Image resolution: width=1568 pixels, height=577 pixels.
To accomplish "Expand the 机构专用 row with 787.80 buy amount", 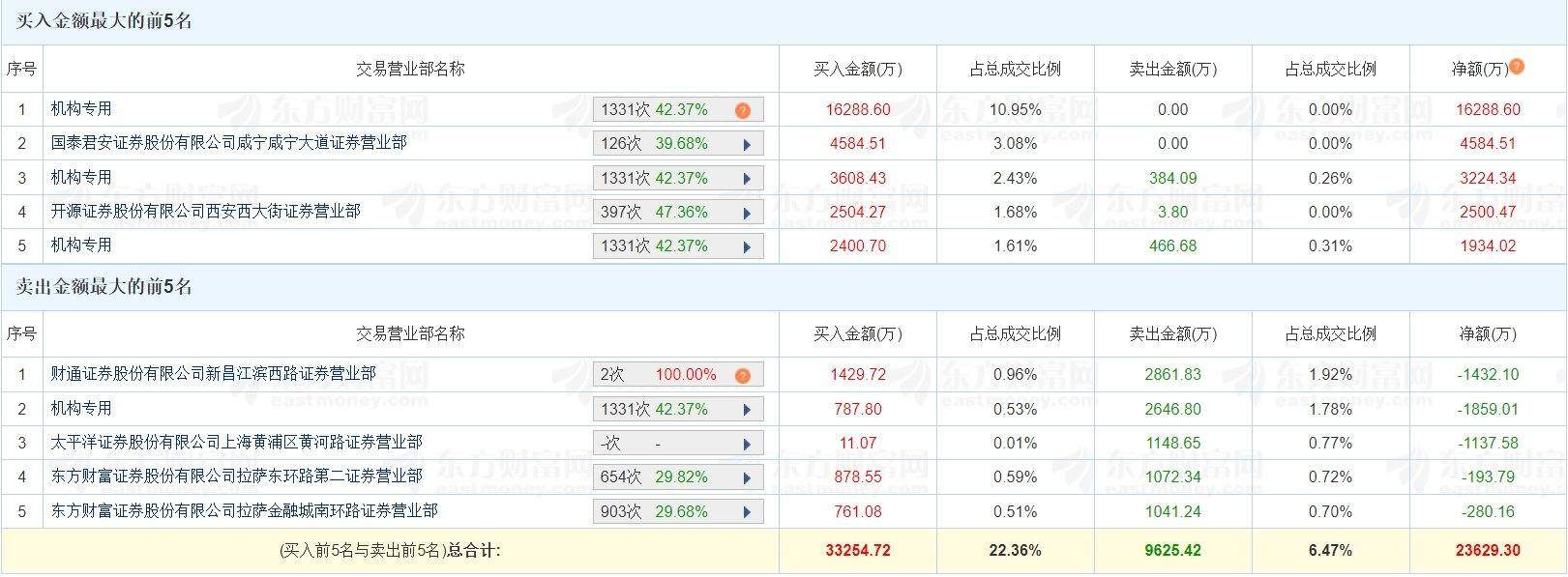I will (x=747, y=410).
